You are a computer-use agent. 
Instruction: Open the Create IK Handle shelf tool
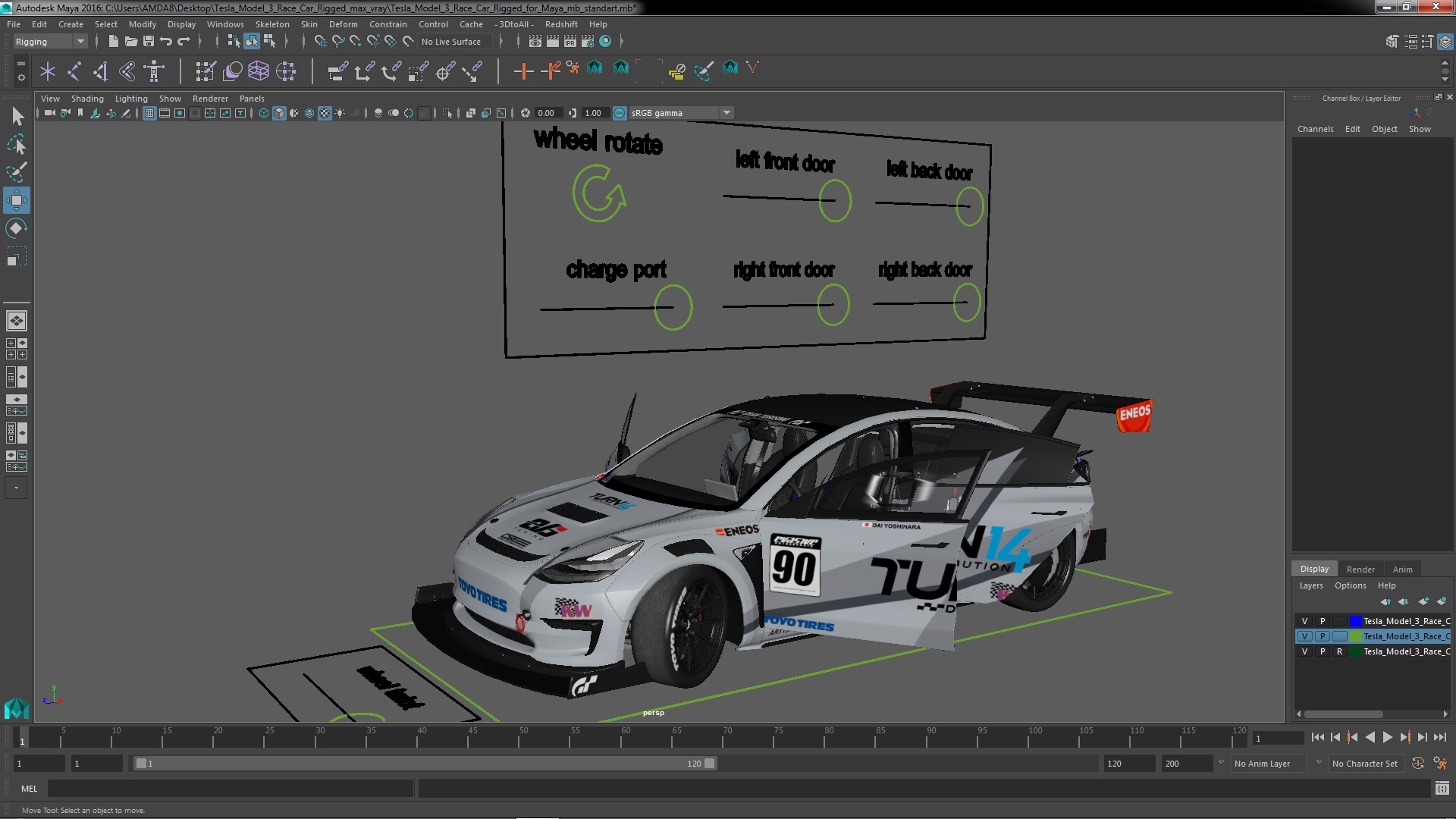tap(101, 71)
